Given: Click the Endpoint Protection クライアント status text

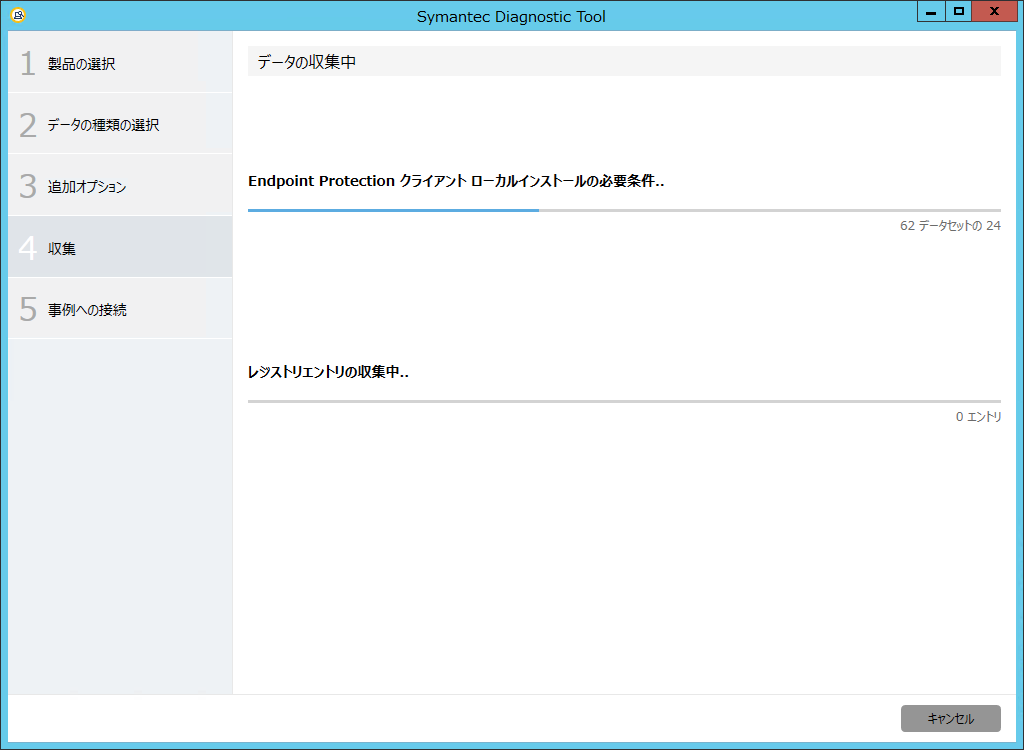Looking at the screenshot, I should (x=456, y=181).
